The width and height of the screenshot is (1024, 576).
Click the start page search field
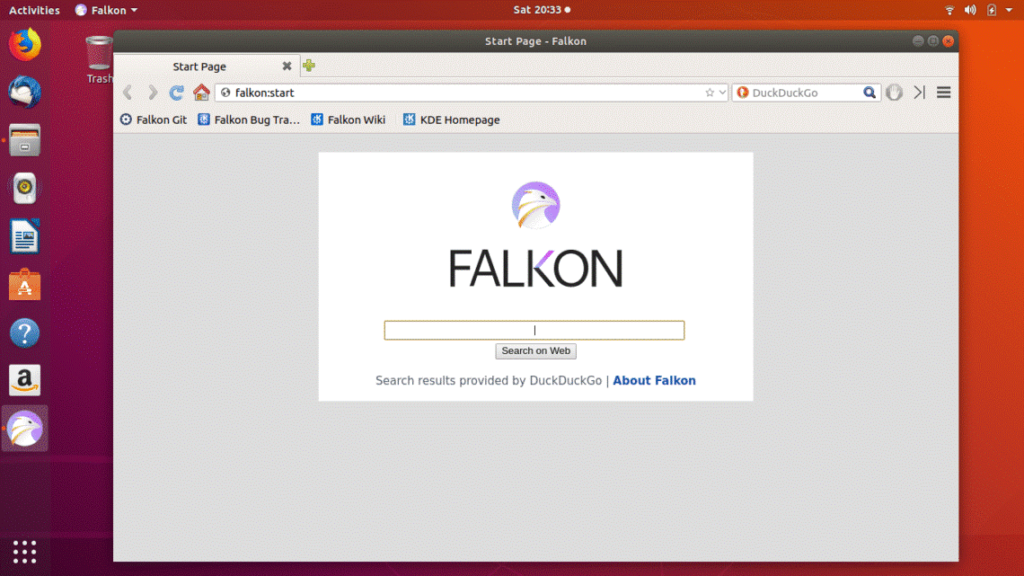coord(534,330)
